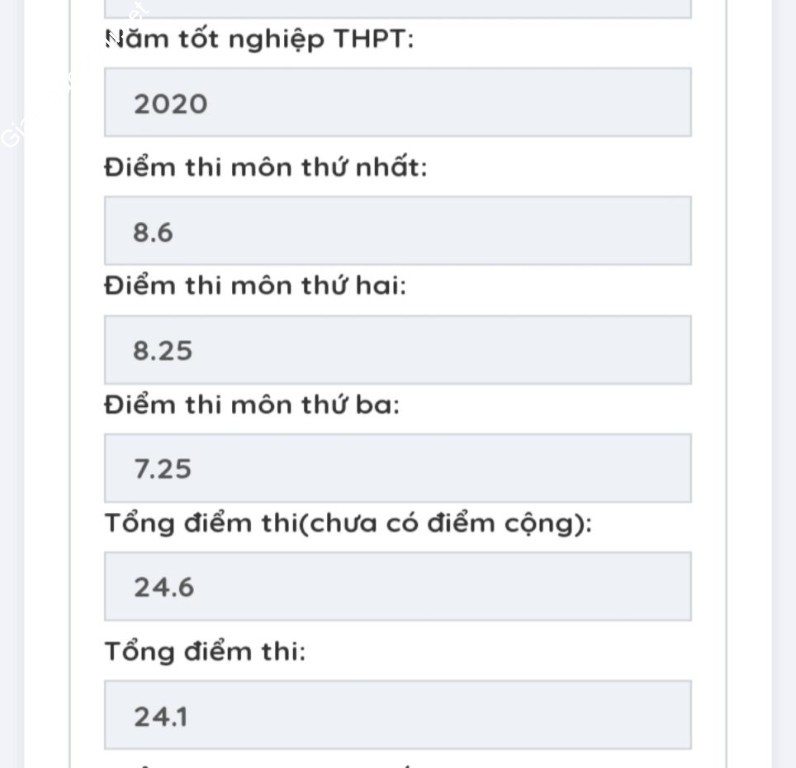Click the second subject score field 8.25
This screenshot has width=796, height=768.
coord(397,350)
